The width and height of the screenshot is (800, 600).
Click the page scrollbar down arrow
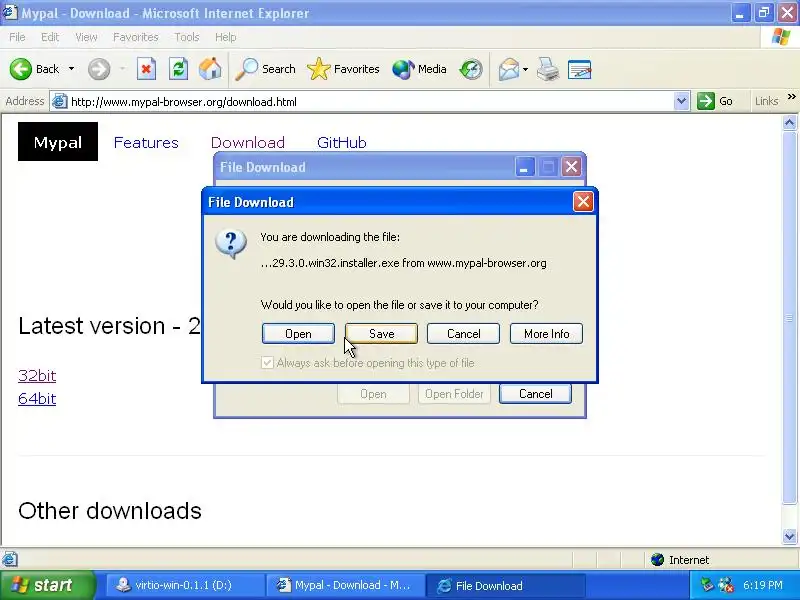789,536
